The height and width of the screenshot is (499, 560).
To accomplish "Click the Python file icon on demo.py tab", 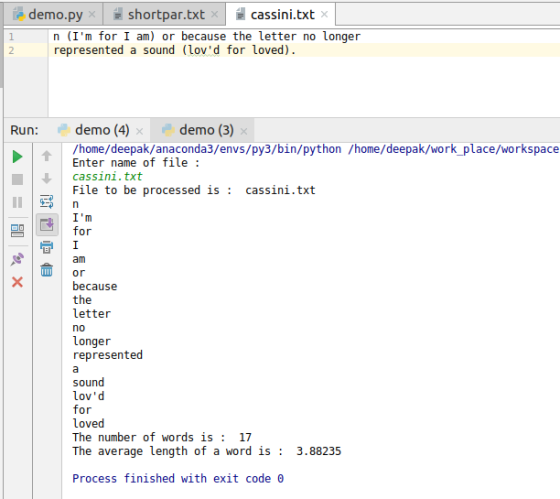I will (18, 15).
